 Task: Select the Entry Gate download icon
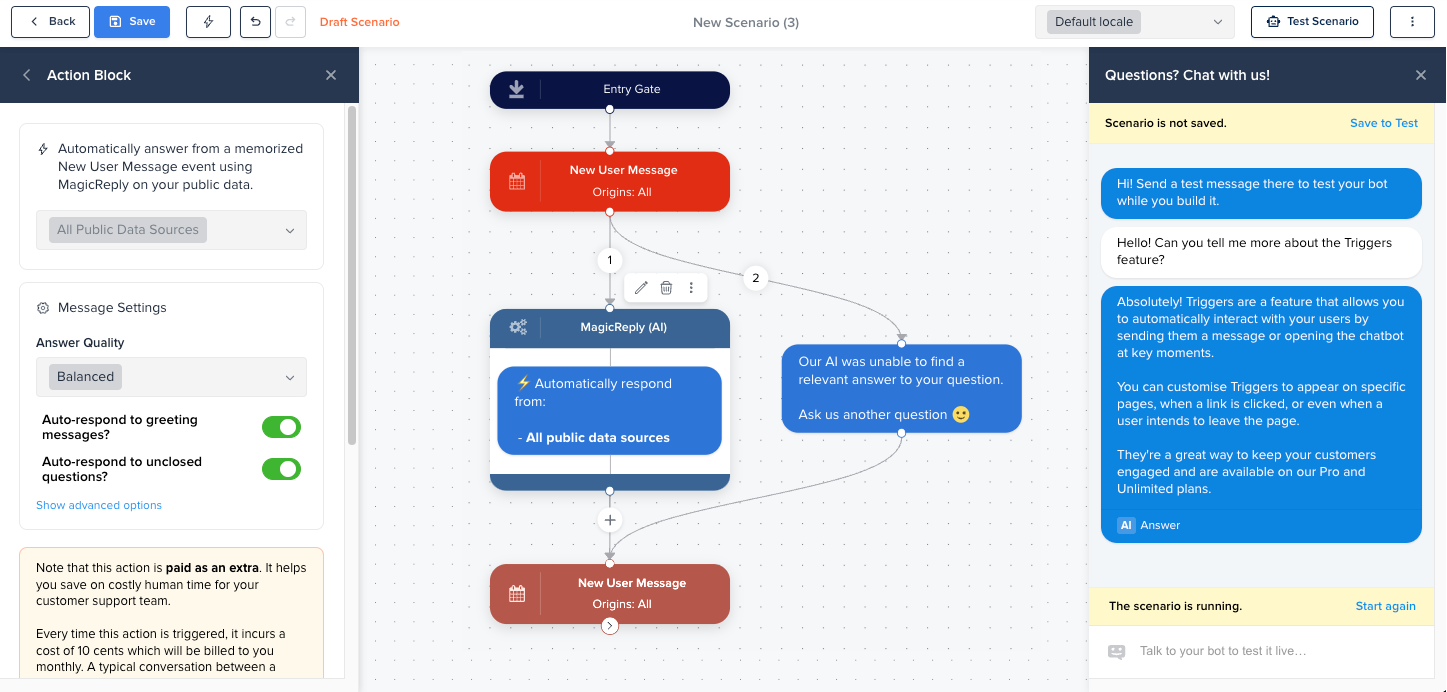click(x=515, y=89)
